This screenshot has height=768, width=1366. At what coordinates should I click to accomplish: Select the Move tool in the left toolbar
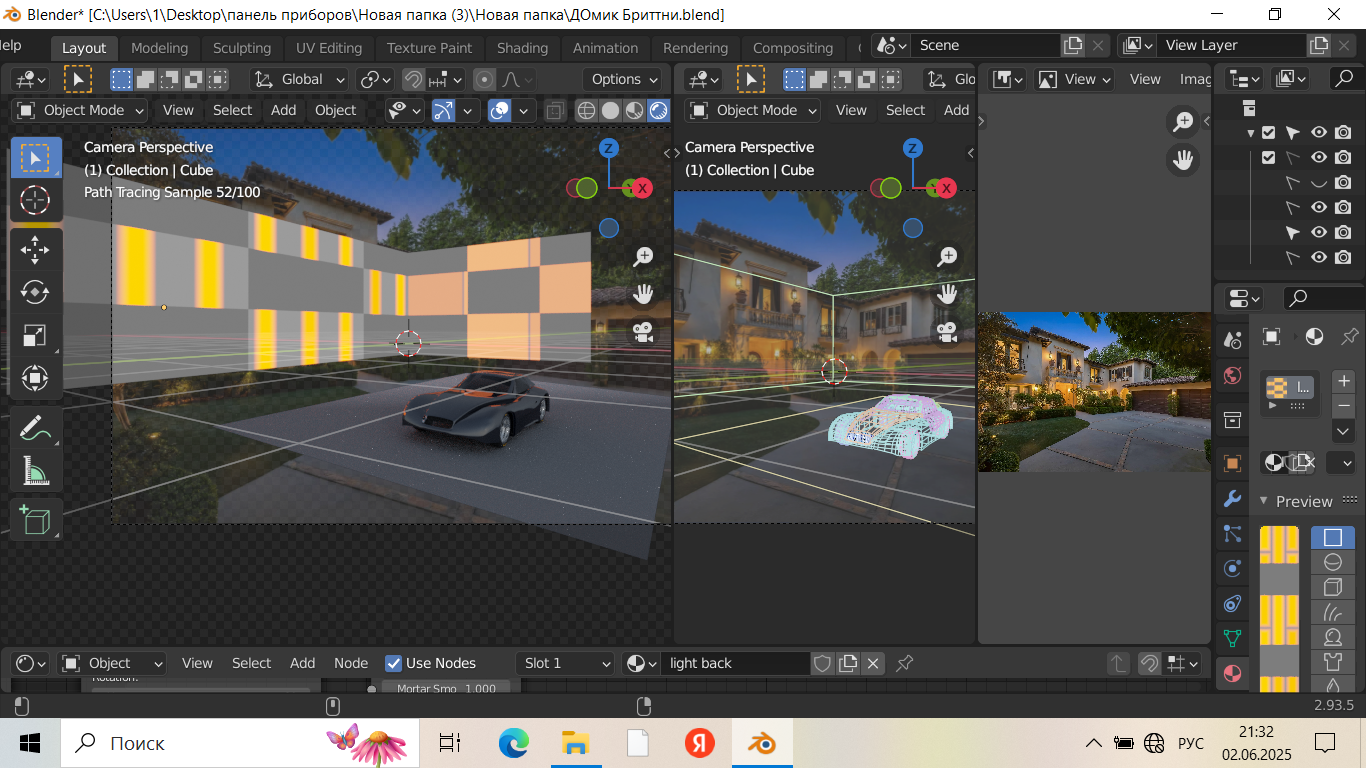[35, 250]
